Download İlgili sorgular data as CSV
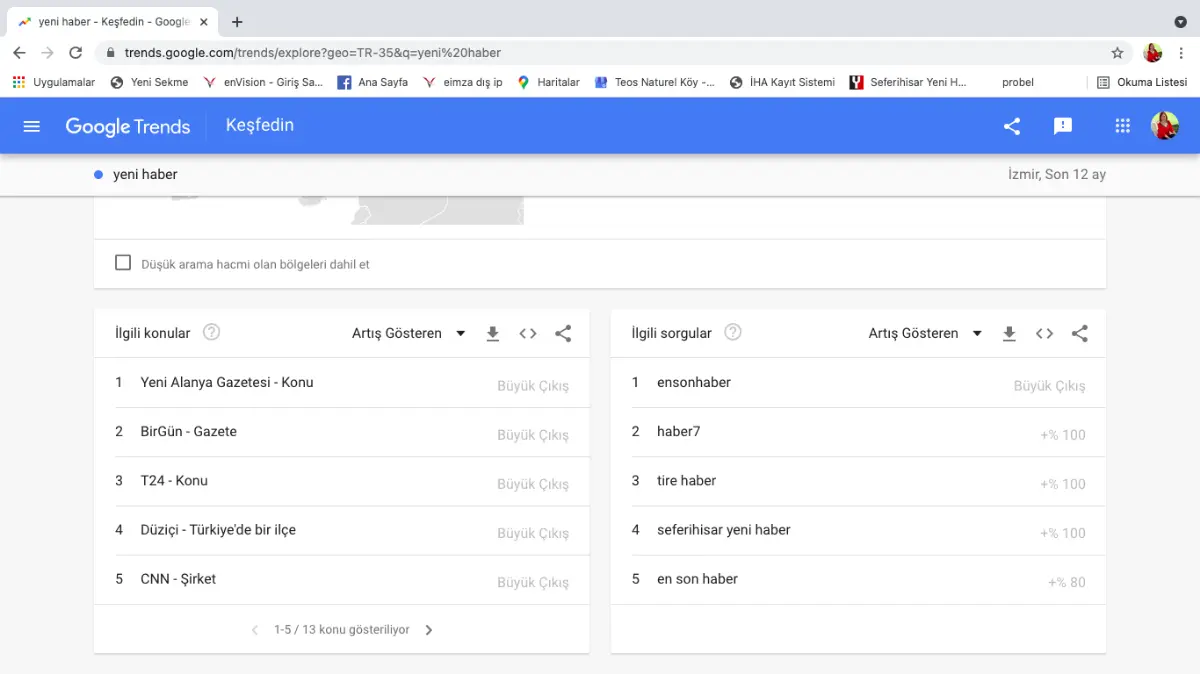1200x674 pixels. [1009, 334]
